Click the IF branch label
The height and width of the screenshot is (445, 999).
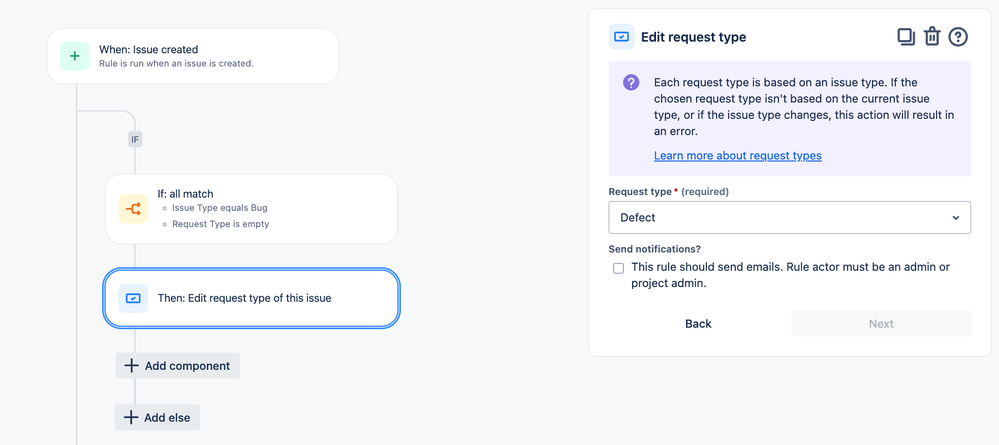(x=134, y=139)
